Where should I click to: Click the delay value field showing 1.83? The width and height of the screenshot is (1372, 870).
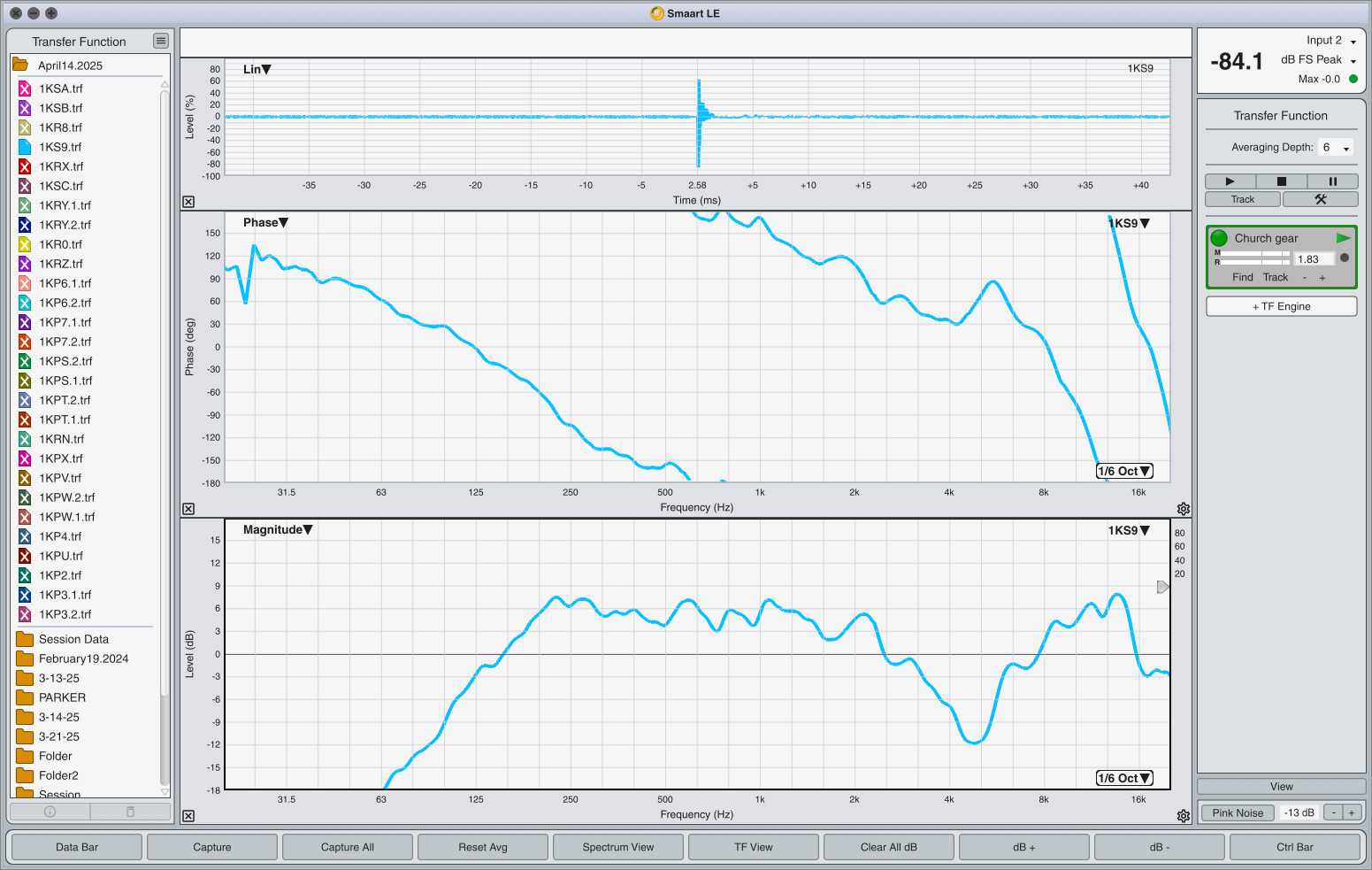coord(1314,259)
